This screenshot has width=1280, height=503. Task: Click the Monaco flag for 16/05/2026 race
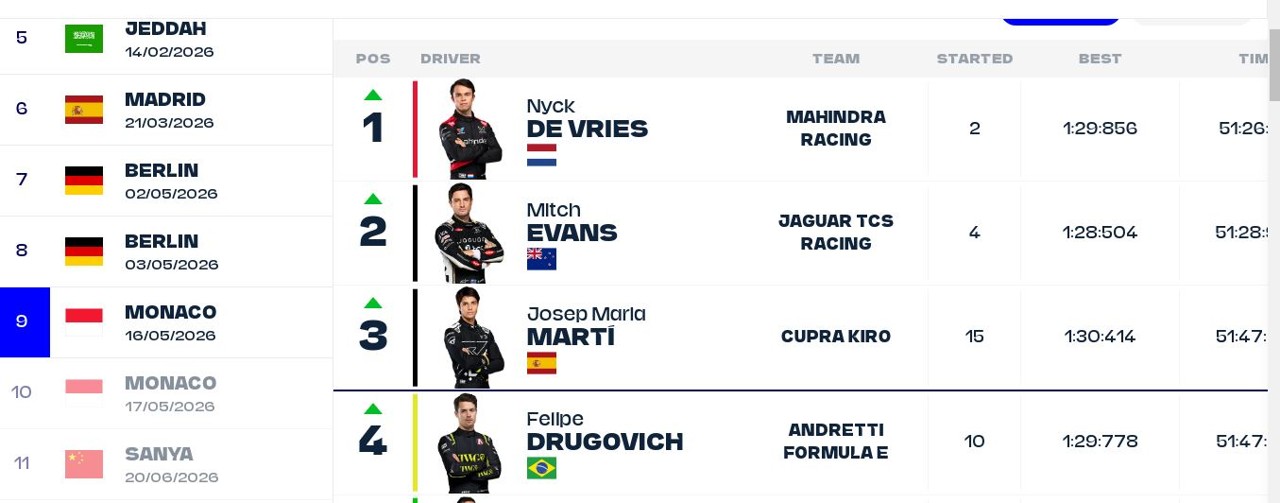pos(84,322)
